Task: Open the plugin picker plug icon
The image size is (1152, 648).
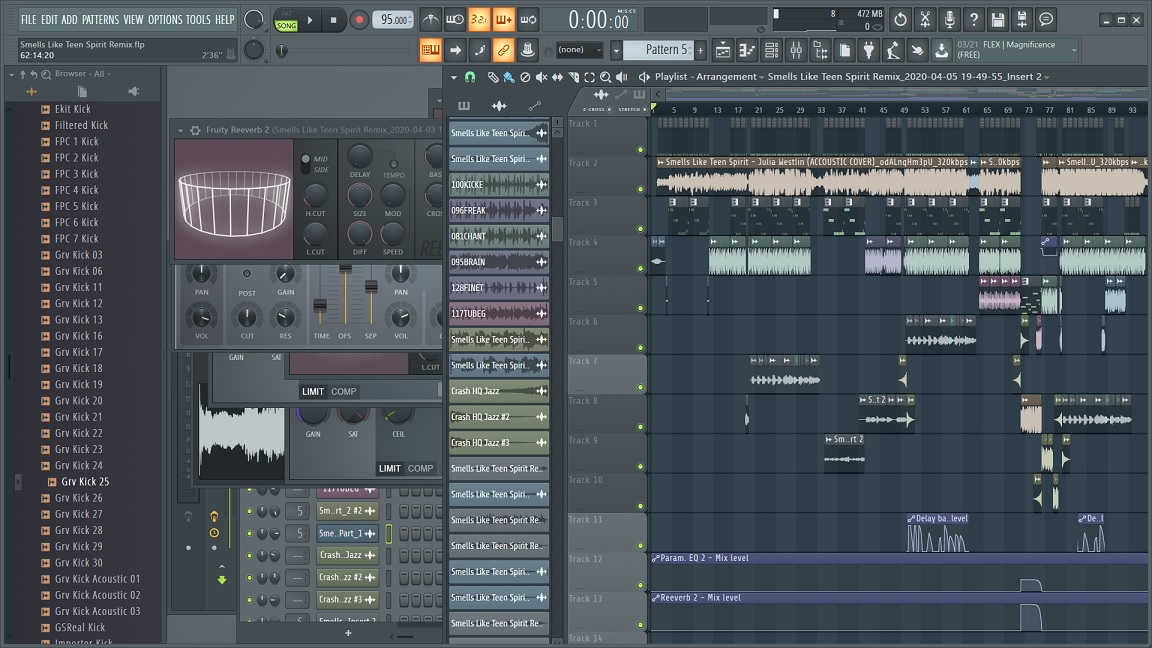Action: coord(868,50)
